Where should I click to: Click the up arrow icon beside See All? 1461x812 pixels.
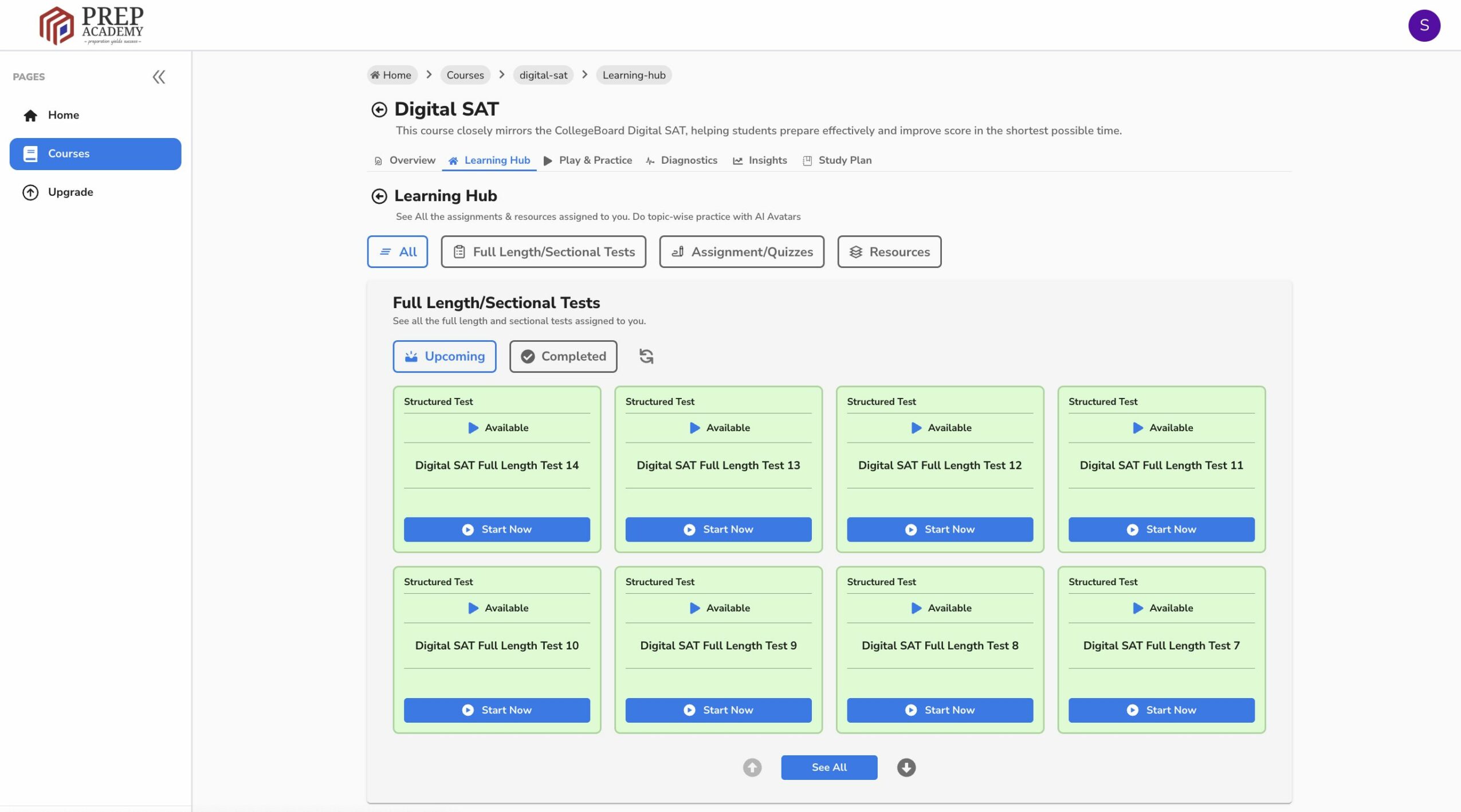(x=752, y=767)
